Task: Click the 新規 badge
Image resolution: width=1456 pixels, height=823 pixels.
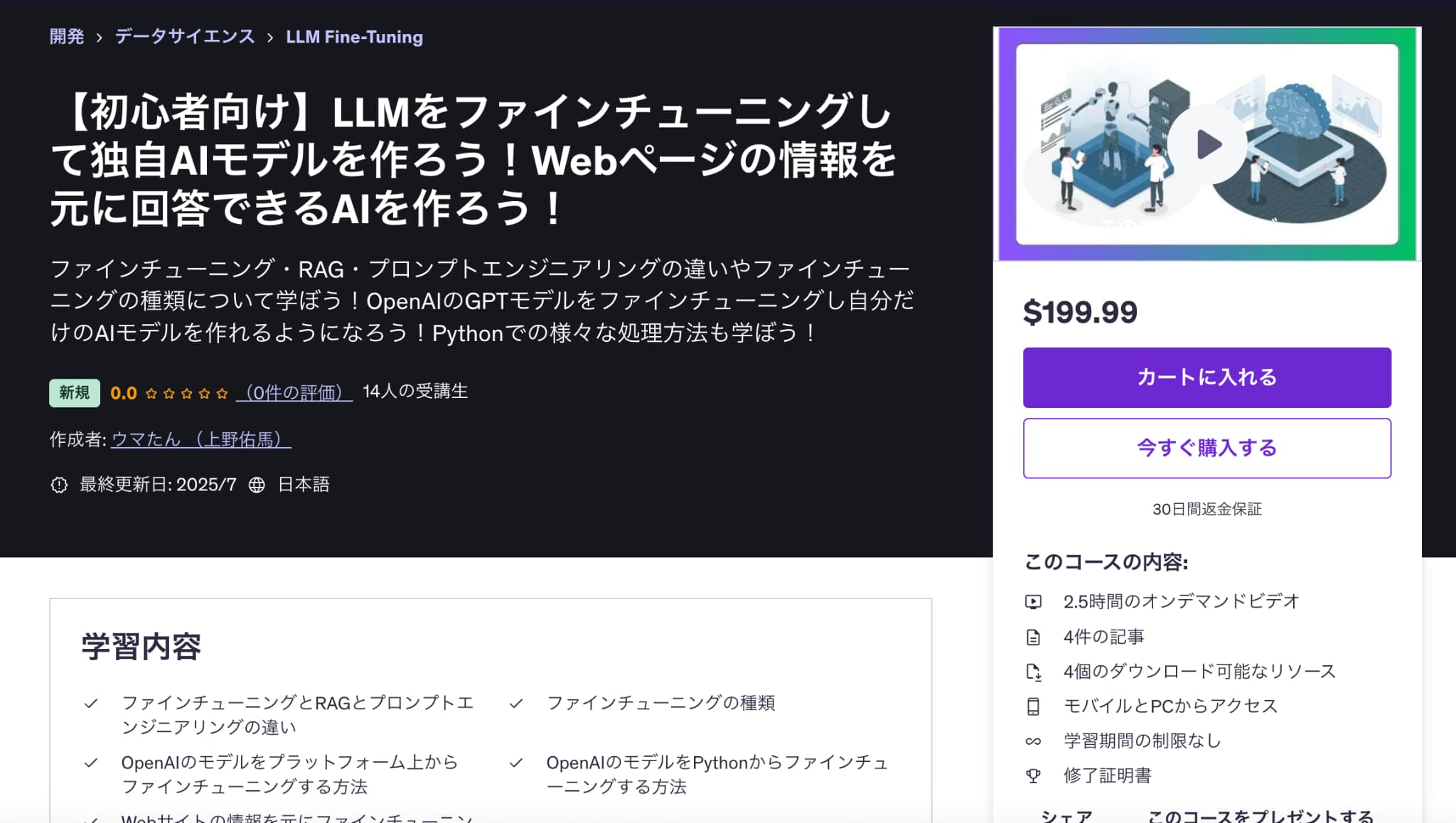Action: click(x=75, y=392)
